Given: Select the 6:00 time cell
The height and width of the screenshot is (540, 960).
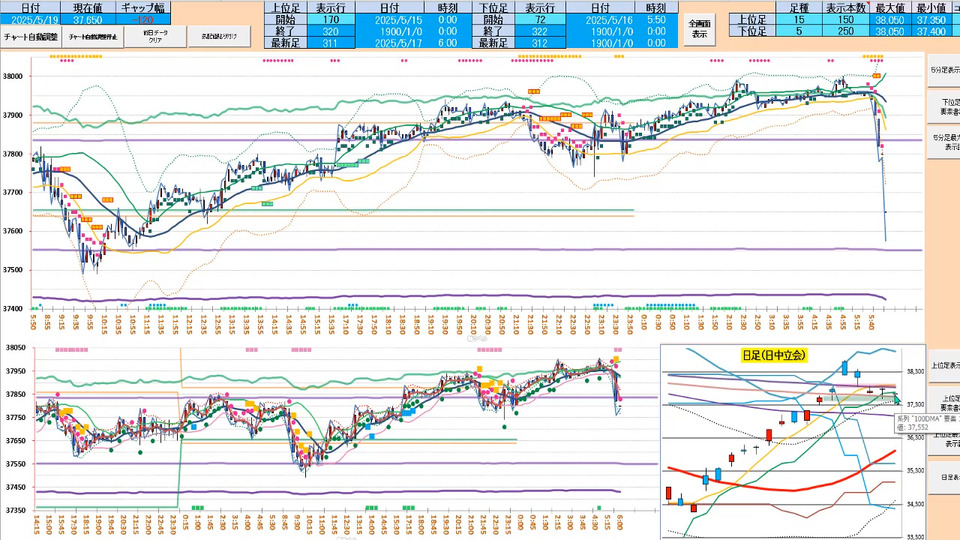Looking at the screenshot, I should coord(448,43).
